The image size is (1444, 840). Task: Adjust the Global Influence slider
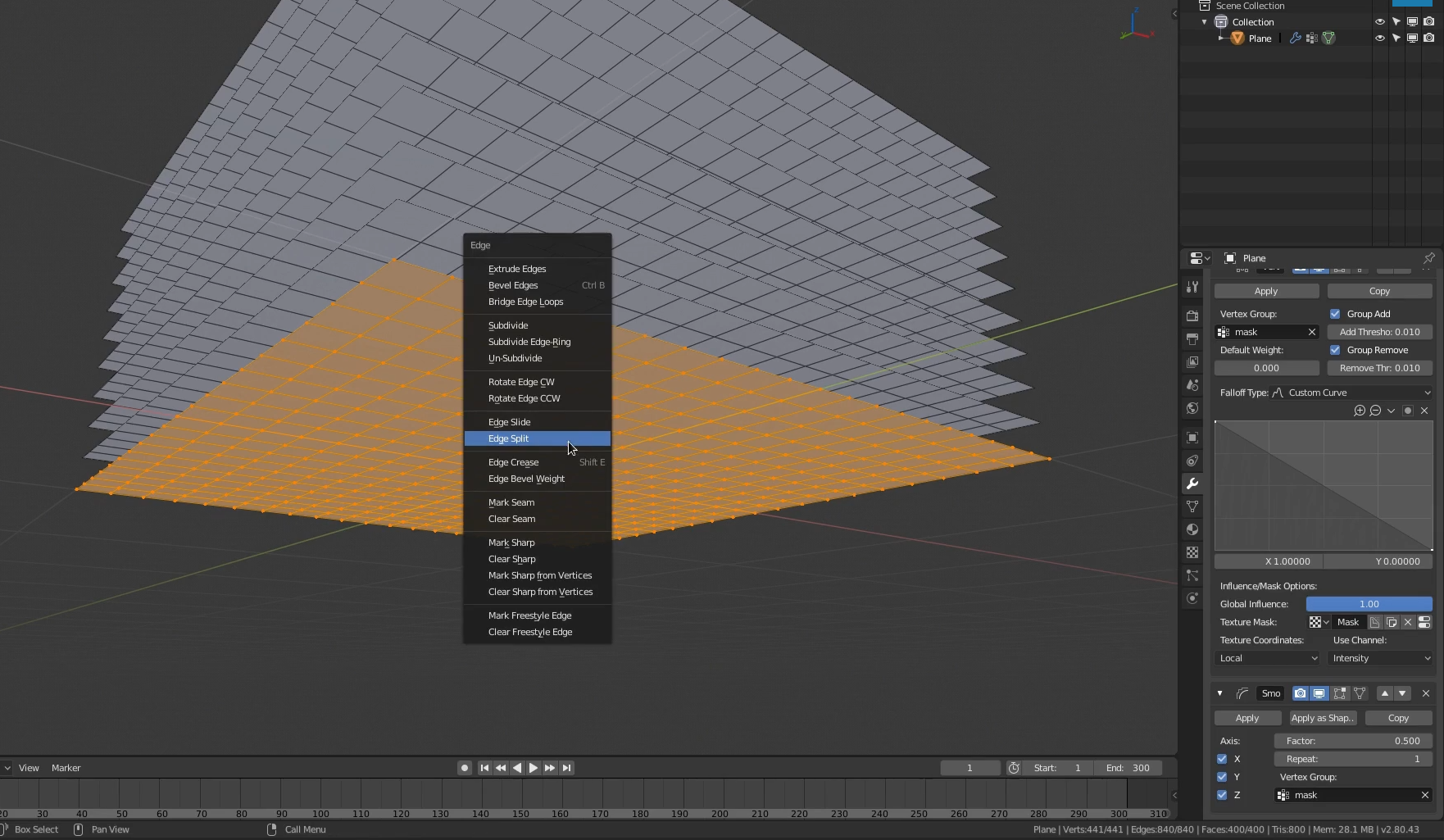1369,604
